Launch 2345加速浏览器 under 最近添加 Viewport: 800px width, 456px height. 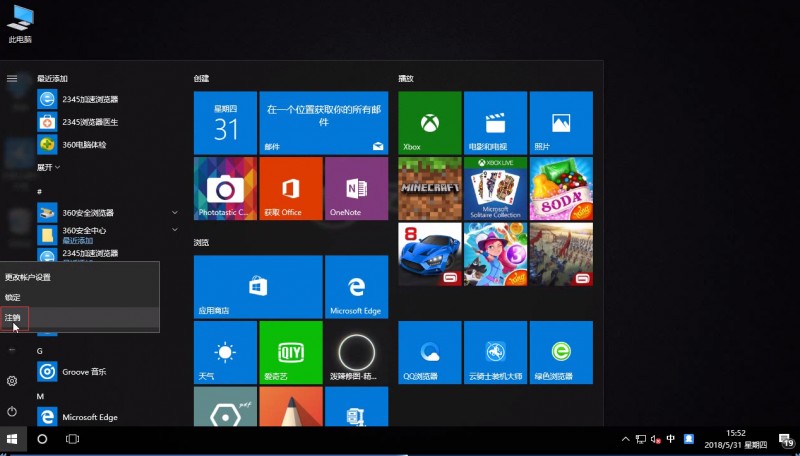78,99
